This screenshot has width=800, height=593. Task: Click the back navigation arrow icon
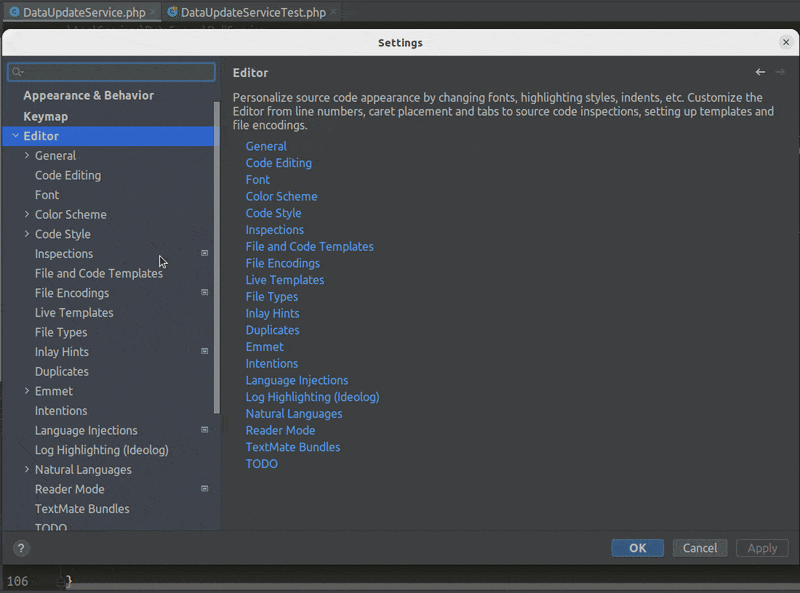pyautogui.click(x=760, y=72)
